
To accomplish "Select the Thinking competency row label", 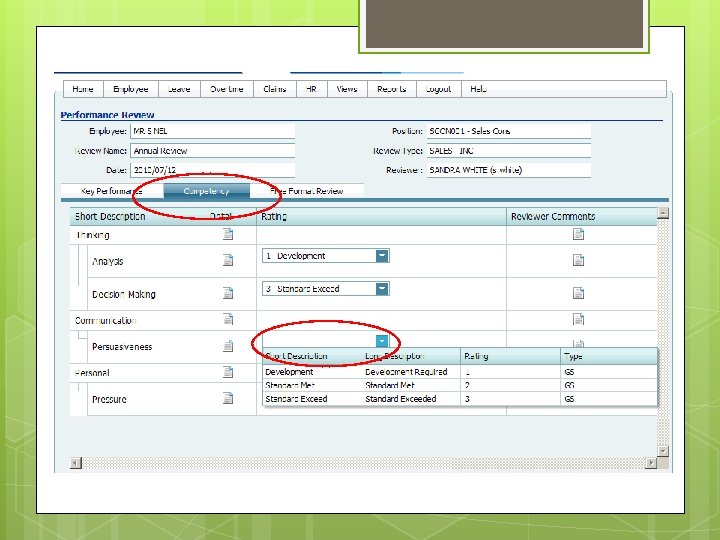I will pos(93,235).
